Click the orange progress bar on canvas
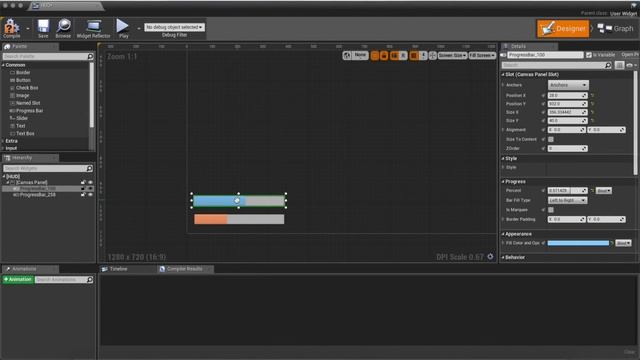 coord(239,219)
